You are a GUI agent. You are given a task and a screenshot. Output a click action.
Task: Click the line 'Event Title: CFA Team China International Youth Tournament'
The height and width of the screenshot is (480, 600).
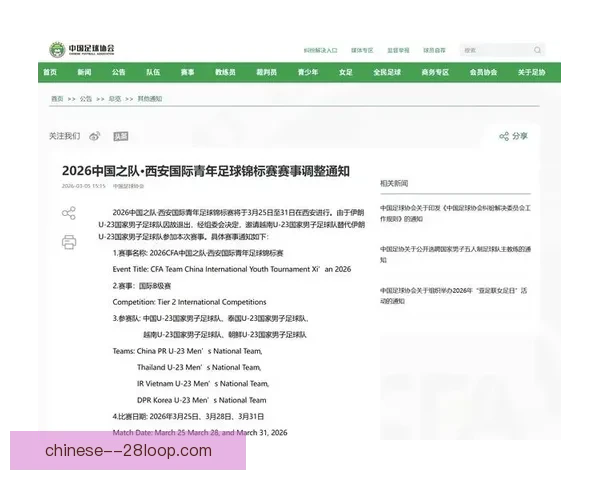(x=232, y=269)
